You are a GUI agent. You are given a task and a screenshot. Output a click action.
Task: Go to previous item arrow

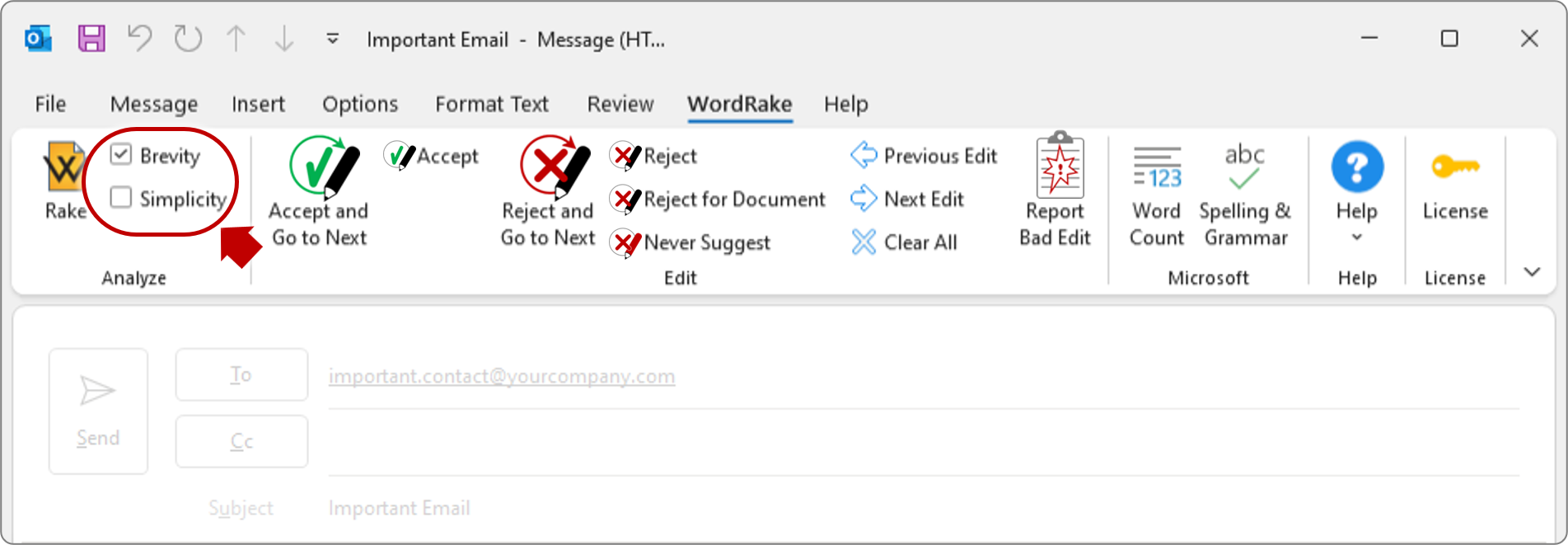(x=236, y=39)
